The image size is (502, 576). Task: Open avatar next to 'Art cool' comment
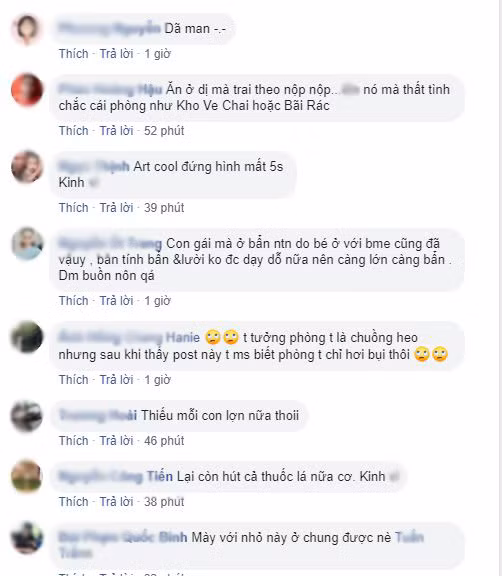point(27,167)
